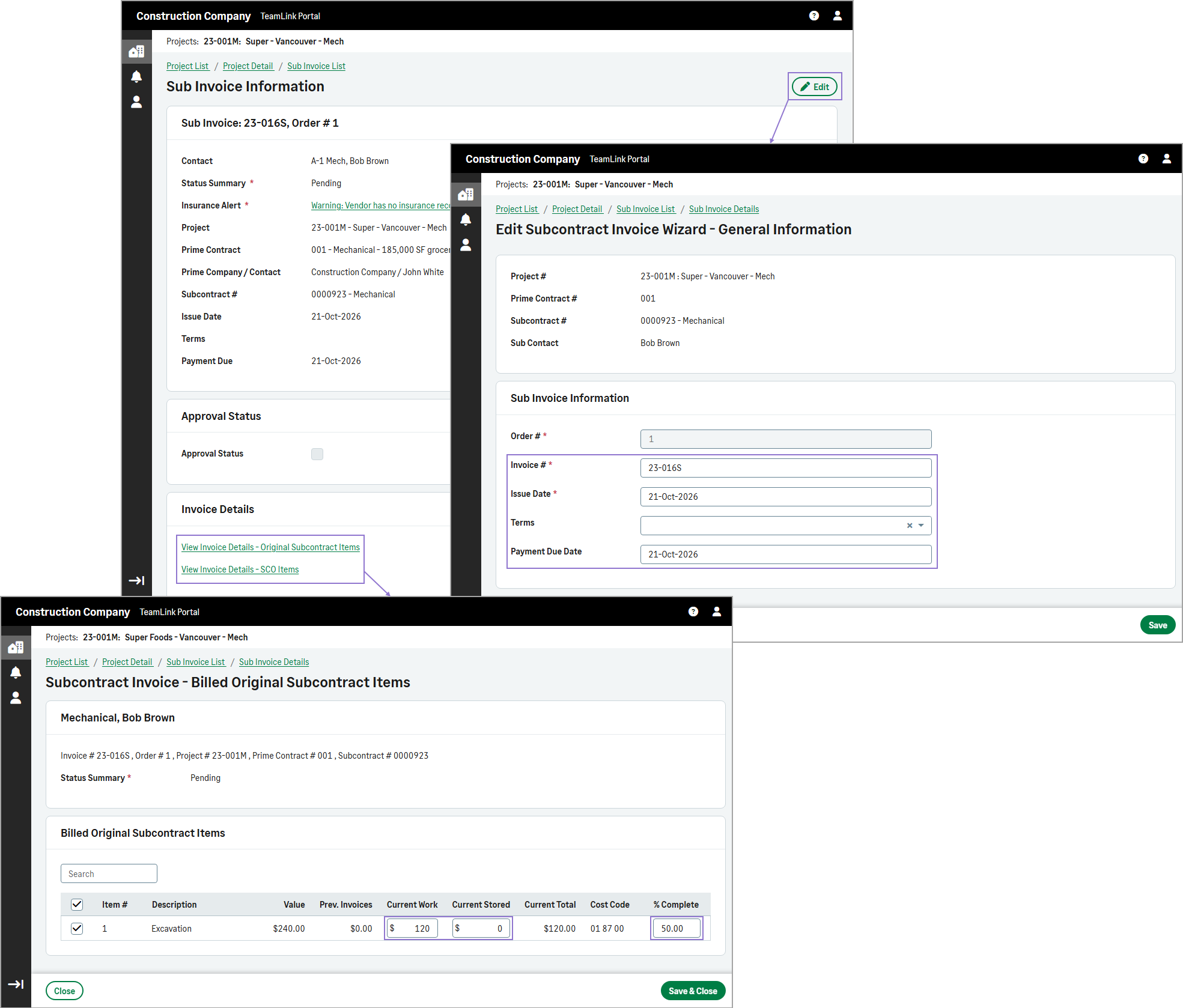Open View Invoice Details - SCO Items link

pyautogui.click(x=240, y=569)
